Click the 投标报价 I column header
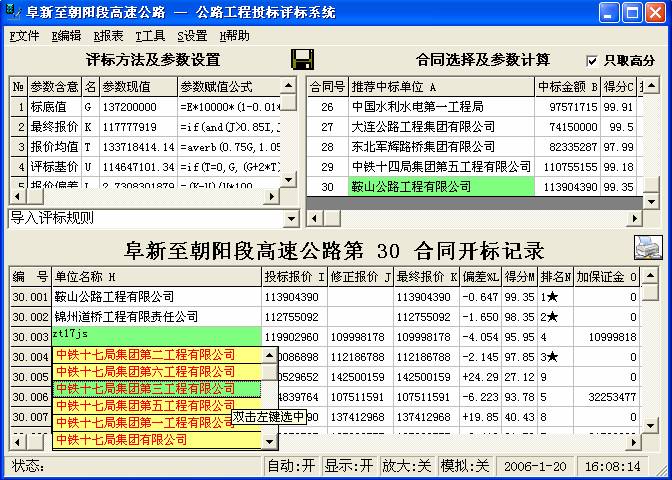 (x=294, y=277)
